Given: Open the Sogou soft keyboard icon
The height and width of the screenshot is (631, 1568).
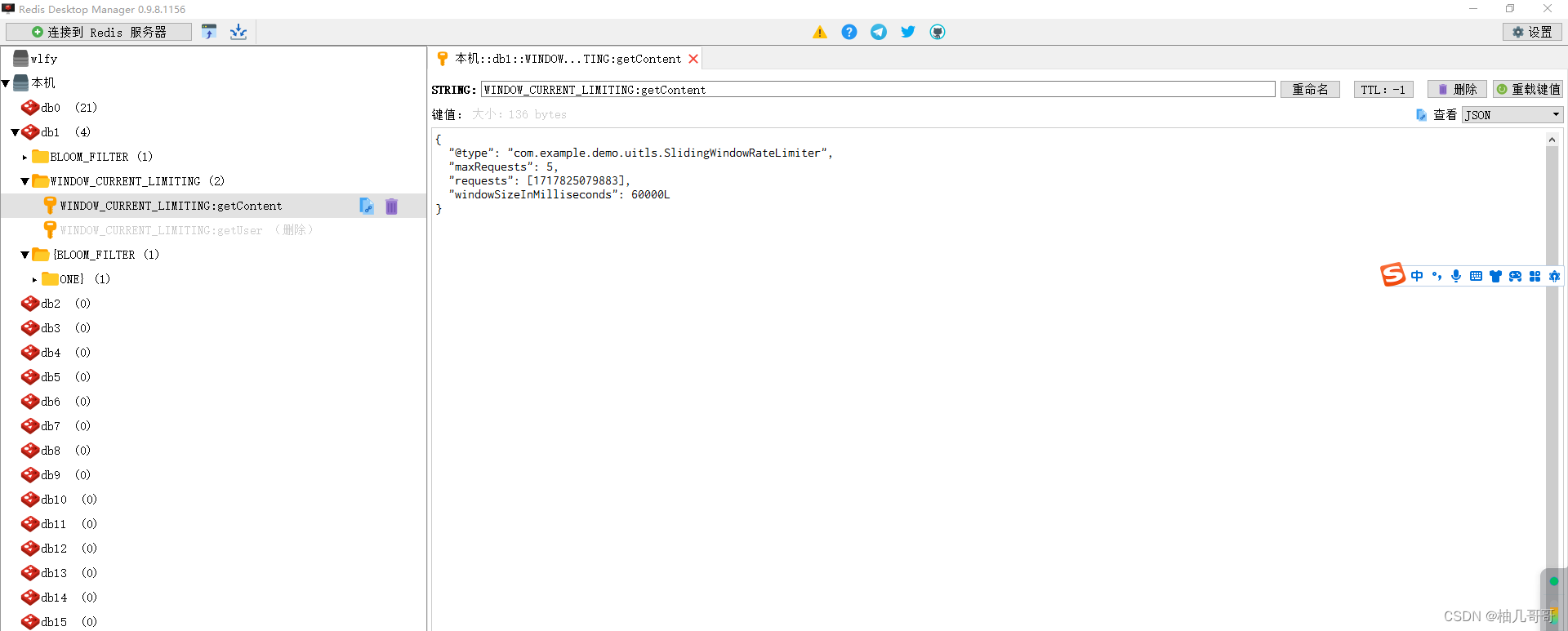Looking at the screenshot, I should [1476, 276].
